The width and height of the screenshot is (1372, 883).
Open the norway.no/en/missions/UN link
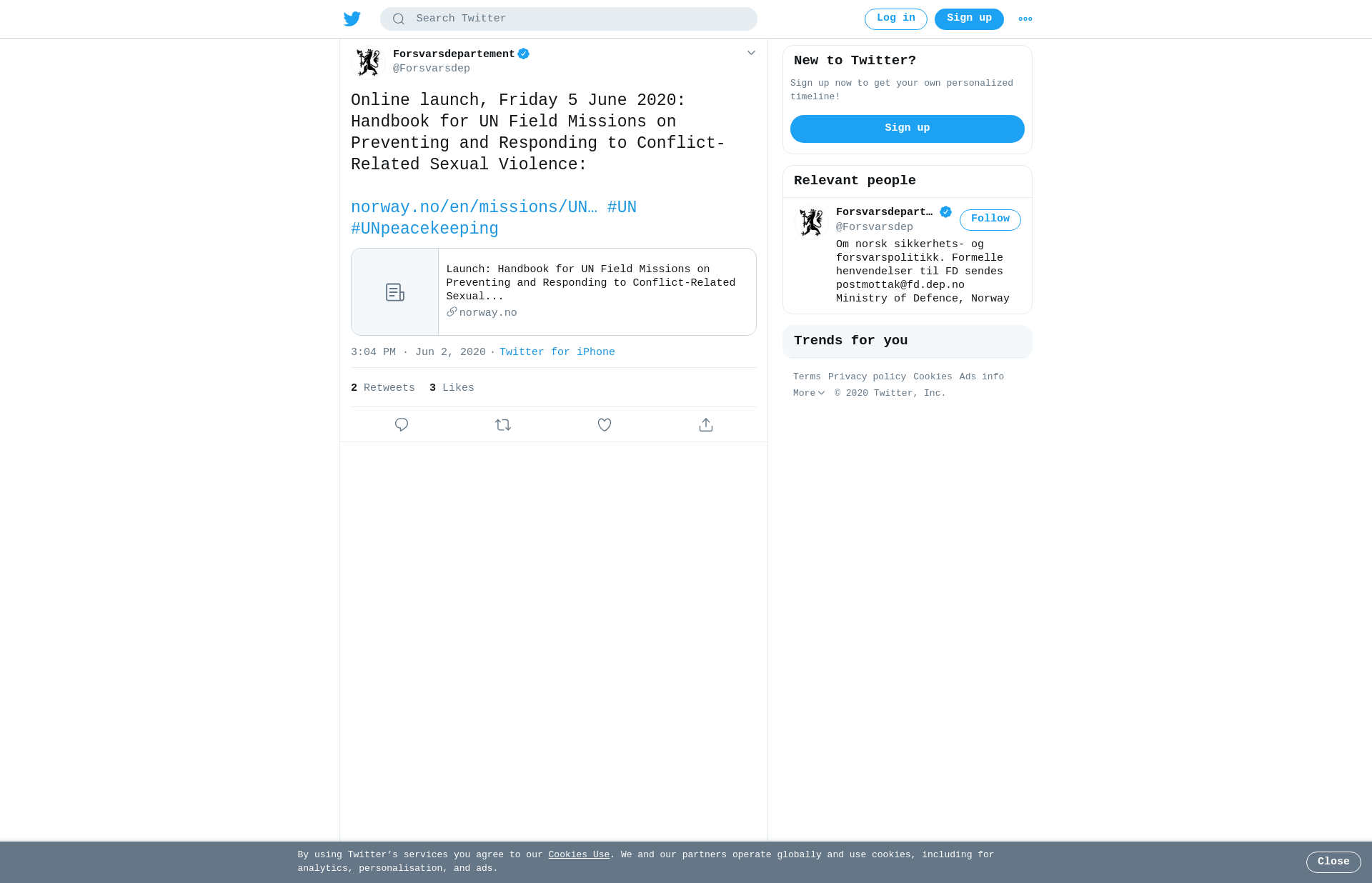pyautogui.click(x=474, y=207)
